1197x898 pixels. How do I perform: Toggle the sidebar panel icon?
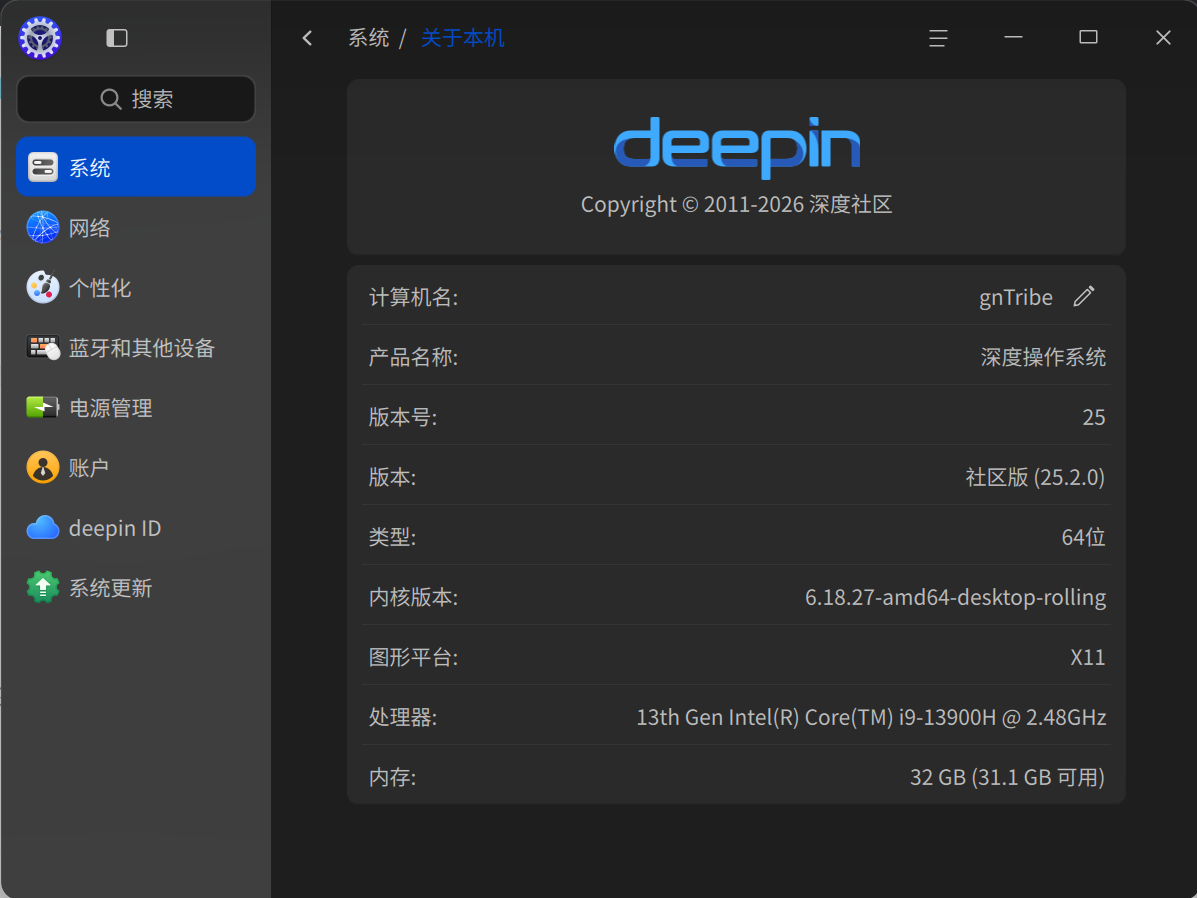tap(117, 37)
